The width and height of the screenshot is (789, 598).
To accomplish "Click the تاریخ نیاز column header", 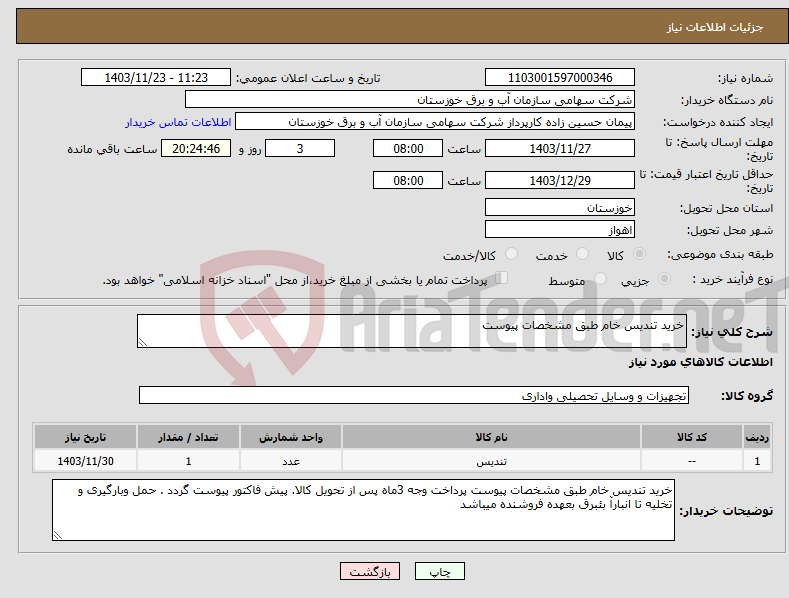I will [86, 437].
